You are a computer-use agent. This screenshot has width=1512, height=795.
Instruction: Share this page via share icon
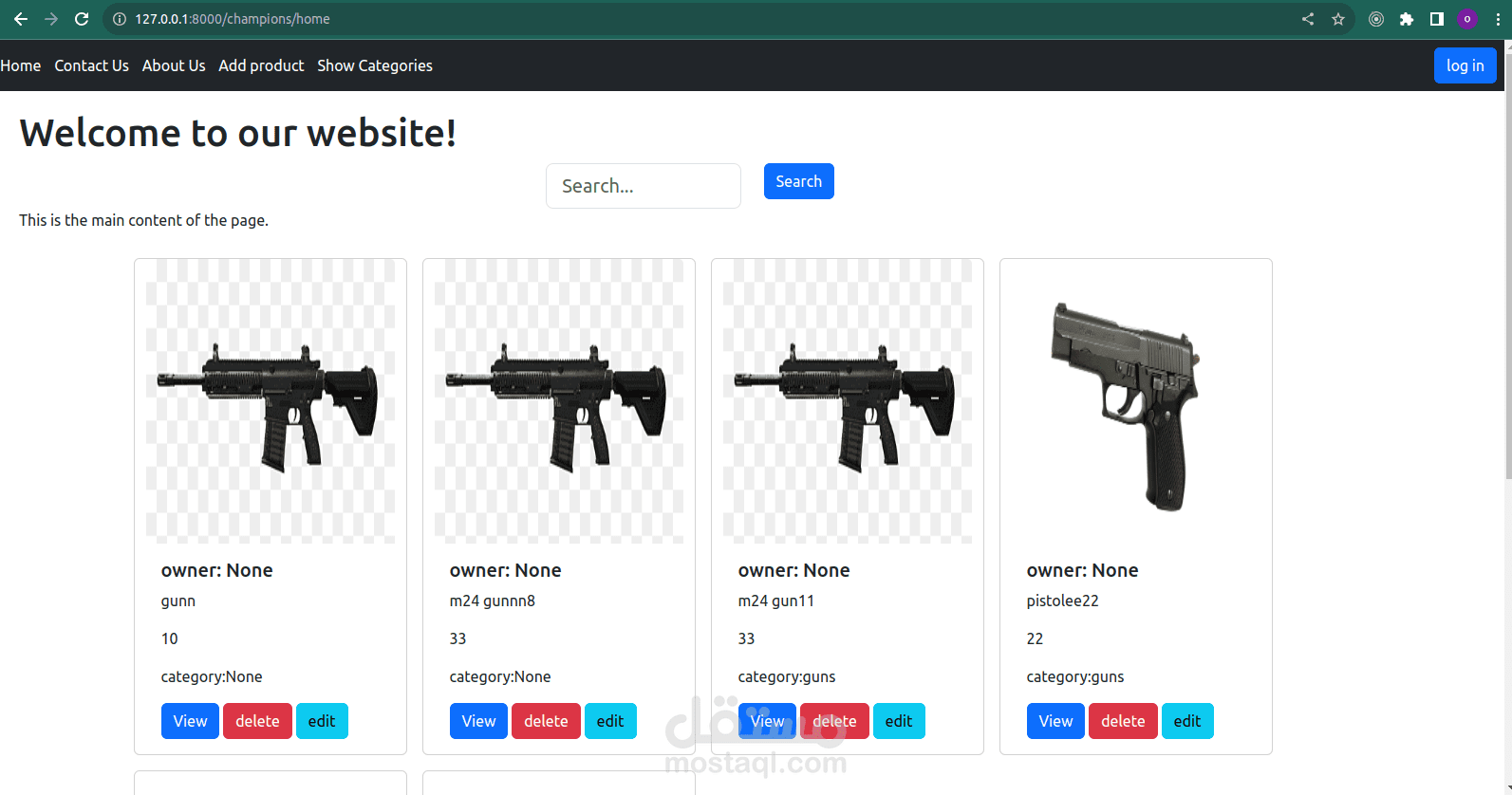[x=1308, y=19]
